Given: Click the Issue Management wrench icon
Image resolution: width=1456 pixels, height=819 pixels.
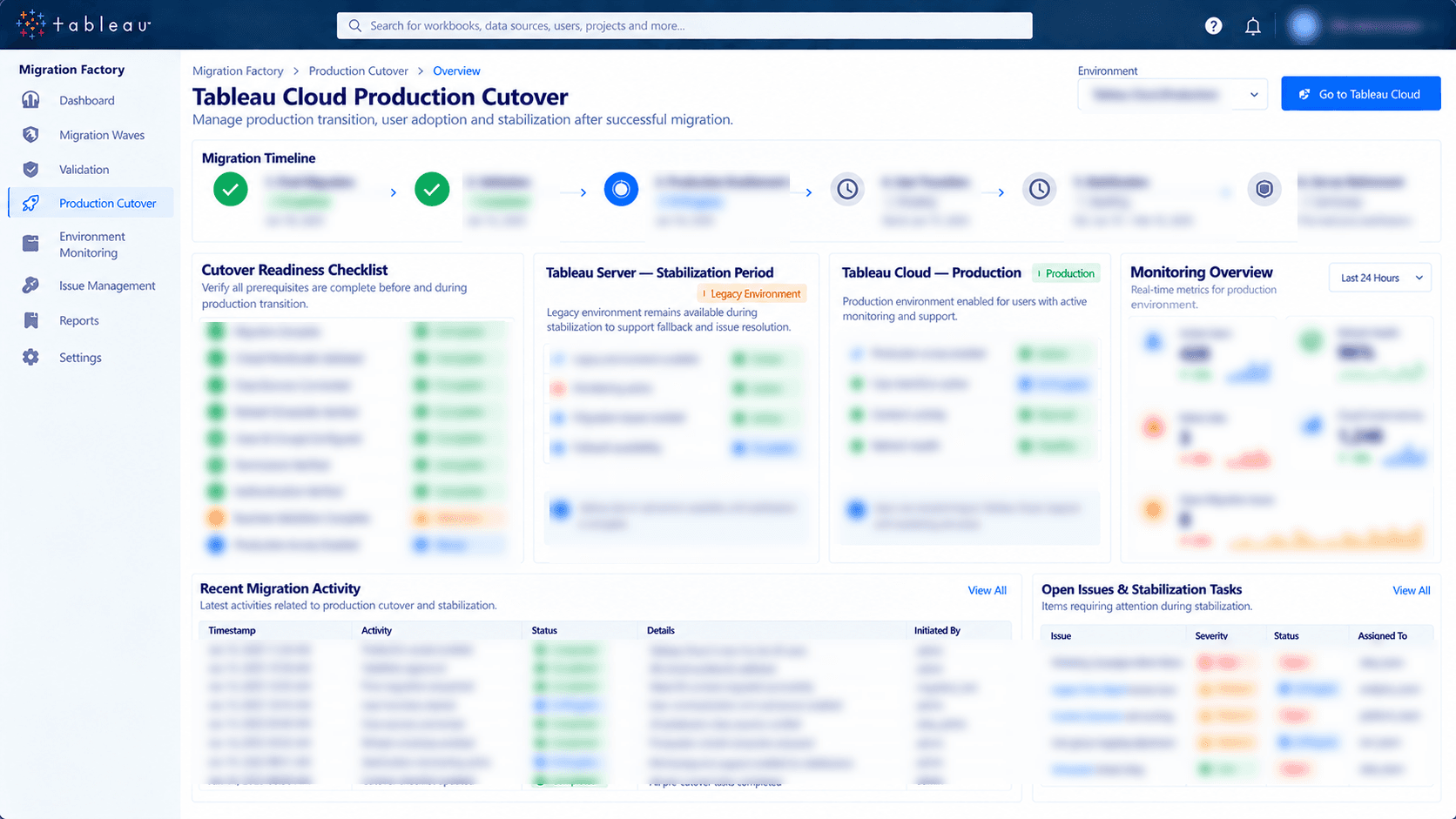Looking at the screenshot, I should (x=30, y=285).
